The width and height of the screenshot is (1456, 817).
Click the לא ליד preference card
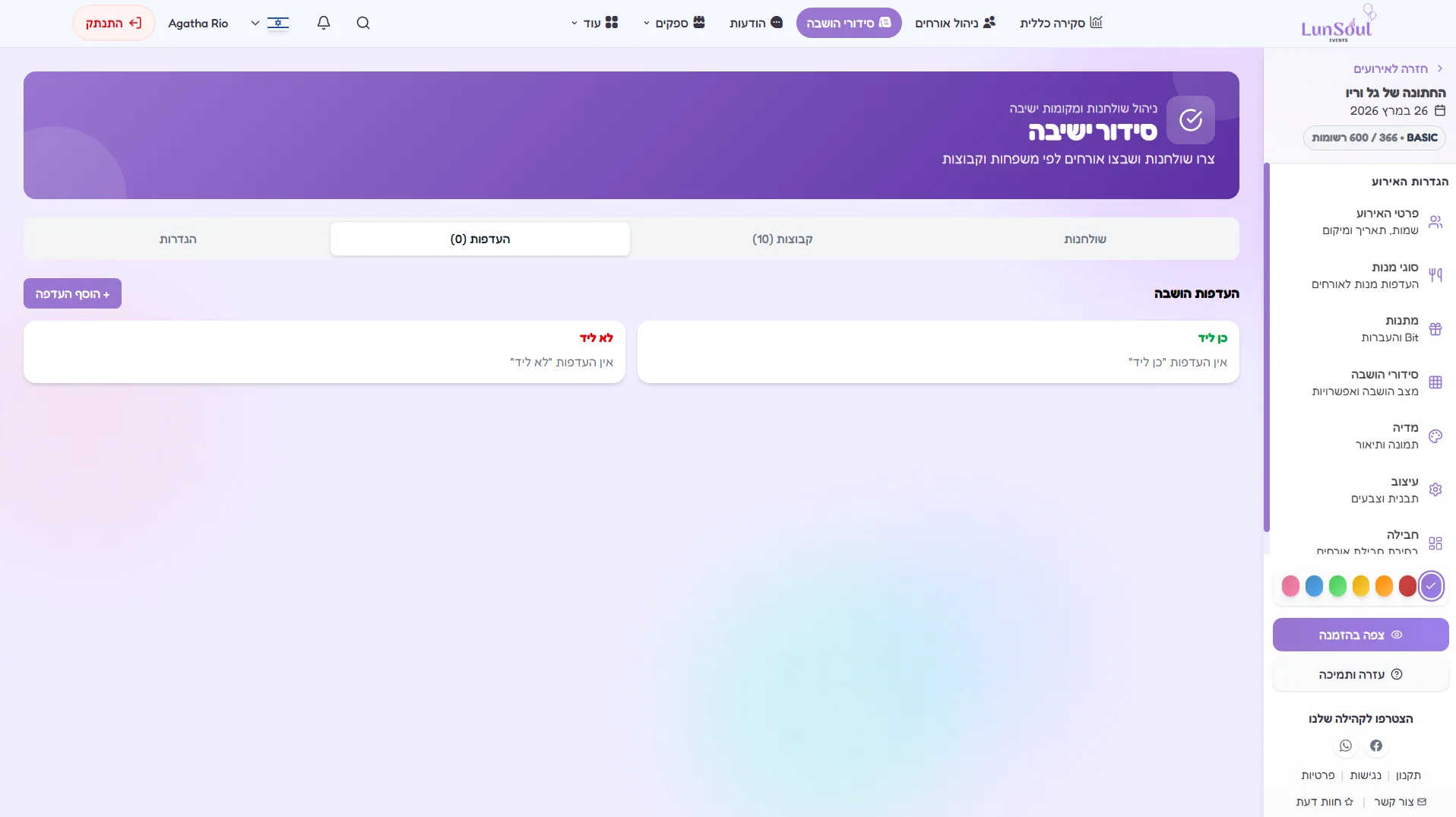coord(324,352)
